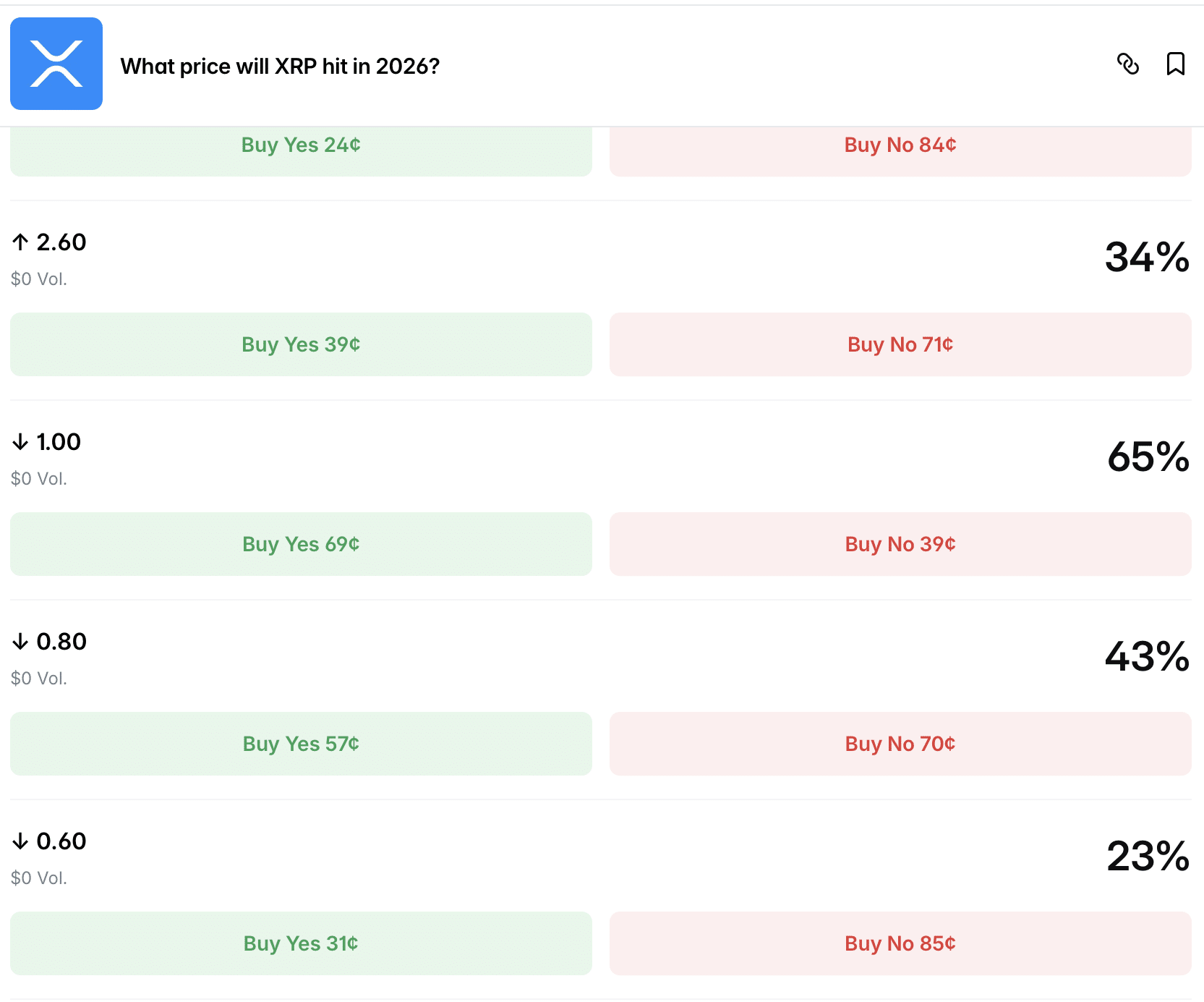The height and width of the screenshot is (1002, 1204).
Task: Select the 65% probability figure
Action: click(x=1148, y=457)
